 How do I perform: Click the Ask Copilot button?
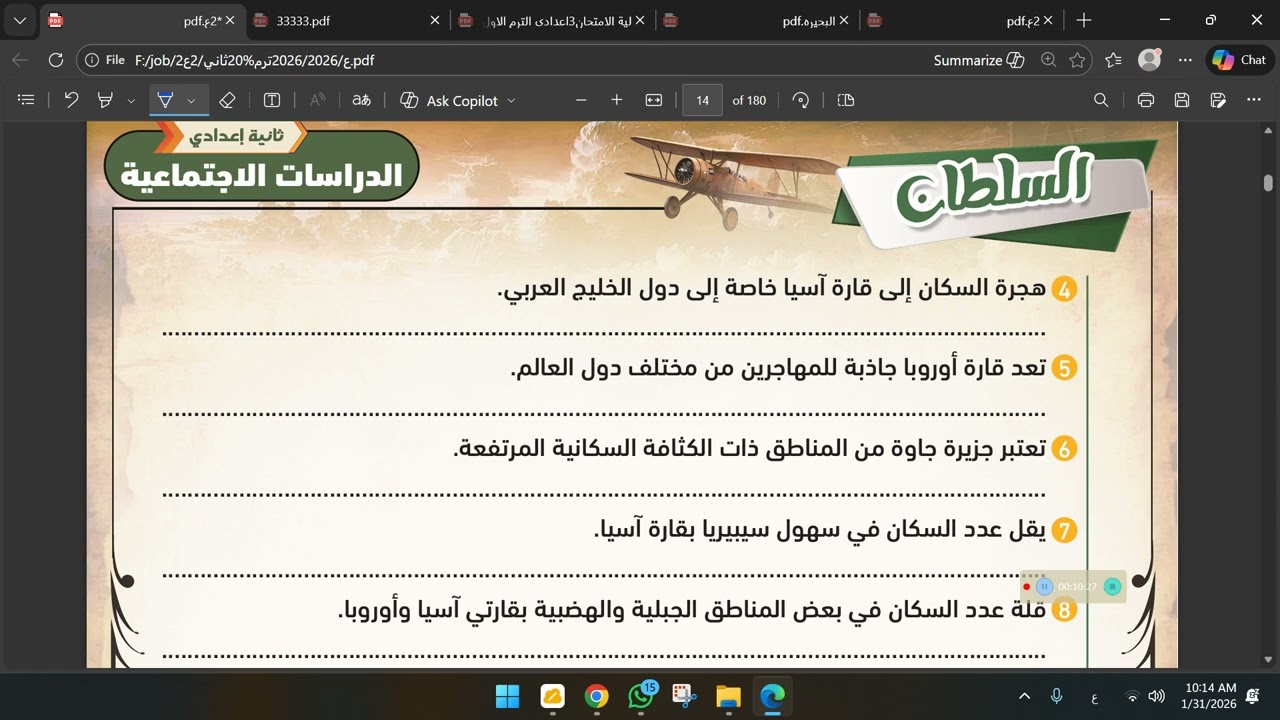coord(448,100)
